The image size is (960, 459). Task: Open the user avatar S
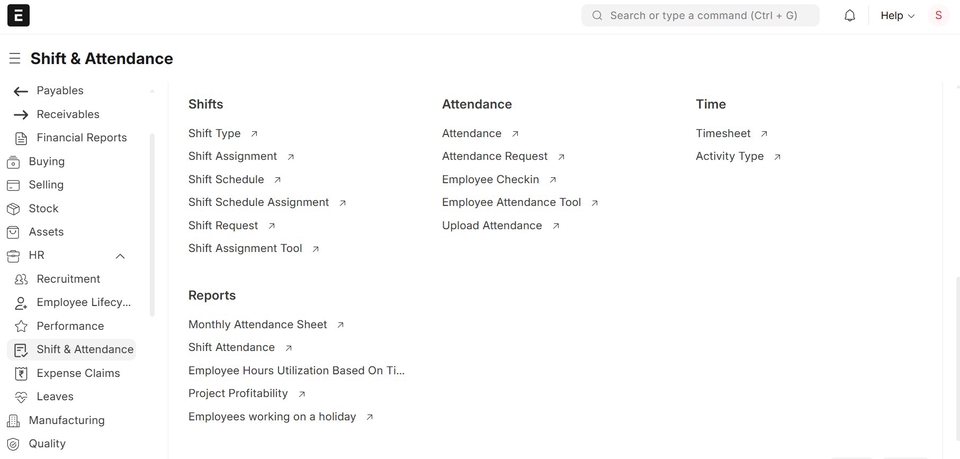click(939, 15)
